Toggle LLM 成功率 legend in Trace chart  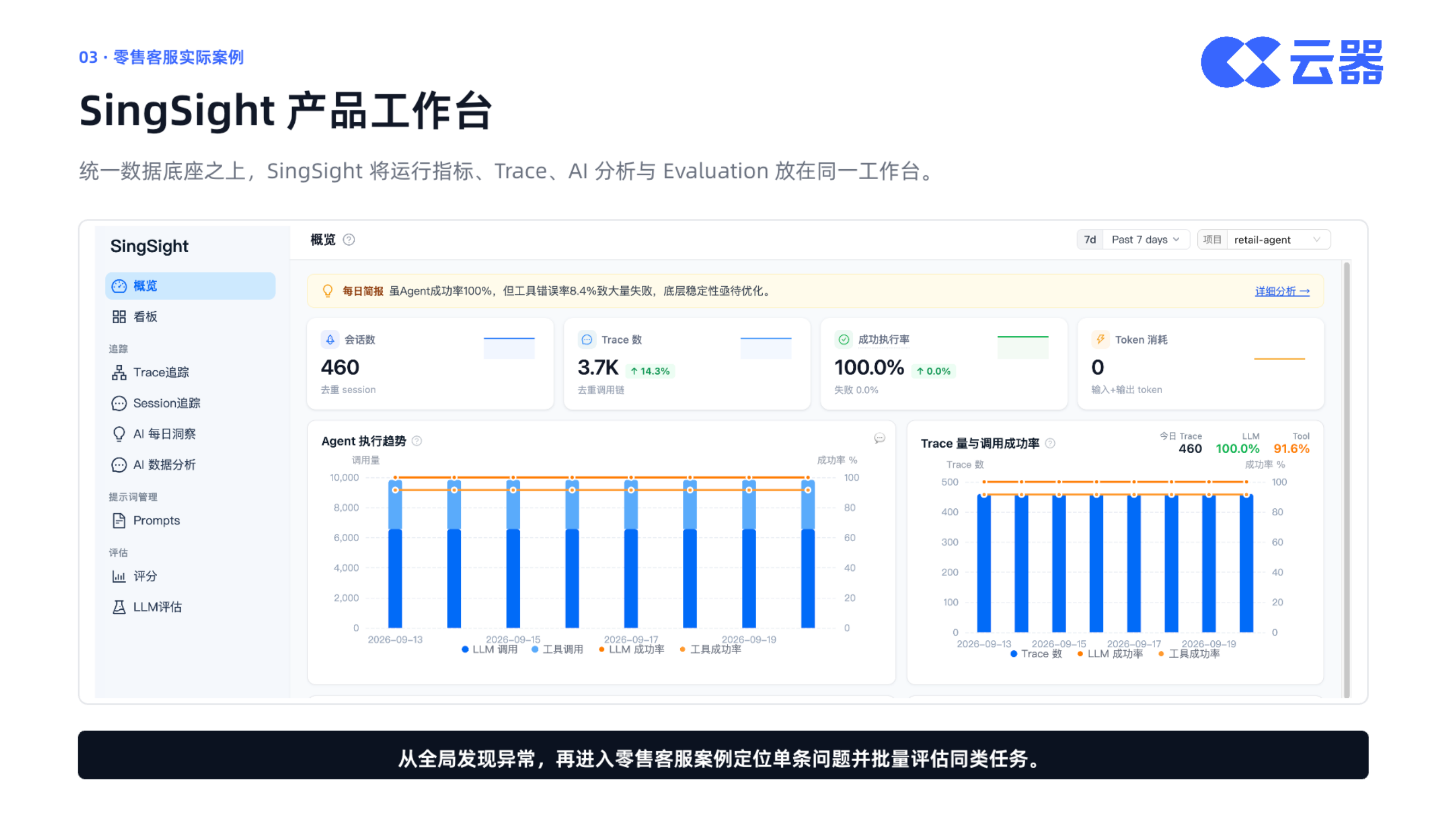1110,654
